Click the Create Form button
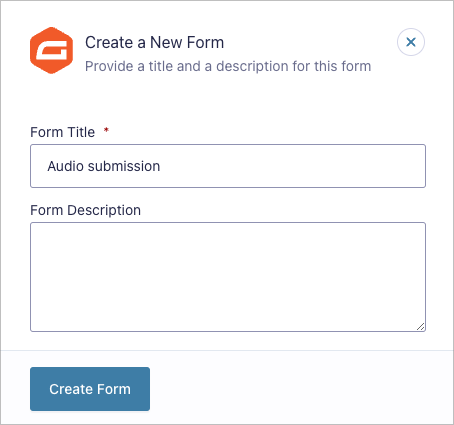The image size is (454, 425). pos(90,389)
